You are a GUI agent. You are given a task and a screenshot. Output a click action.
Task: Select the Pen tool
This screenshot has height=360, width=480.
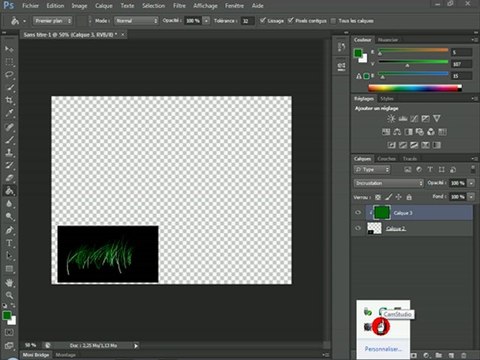[9, 230]
